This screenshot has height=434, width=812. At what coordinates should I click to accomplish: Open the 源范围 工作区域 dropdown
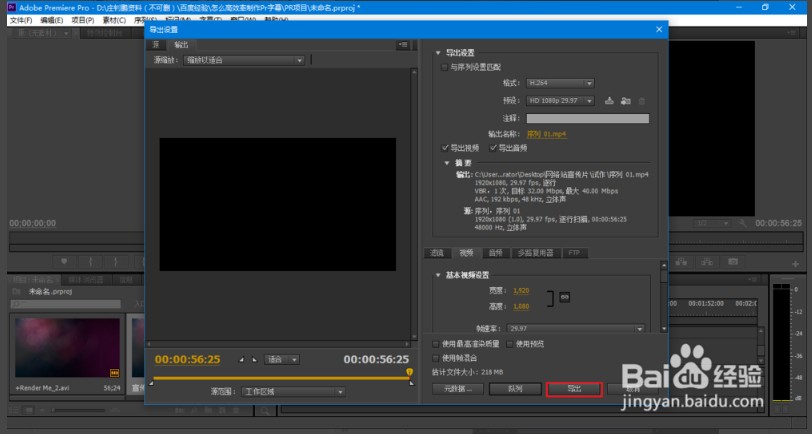[x=294, y=391]
